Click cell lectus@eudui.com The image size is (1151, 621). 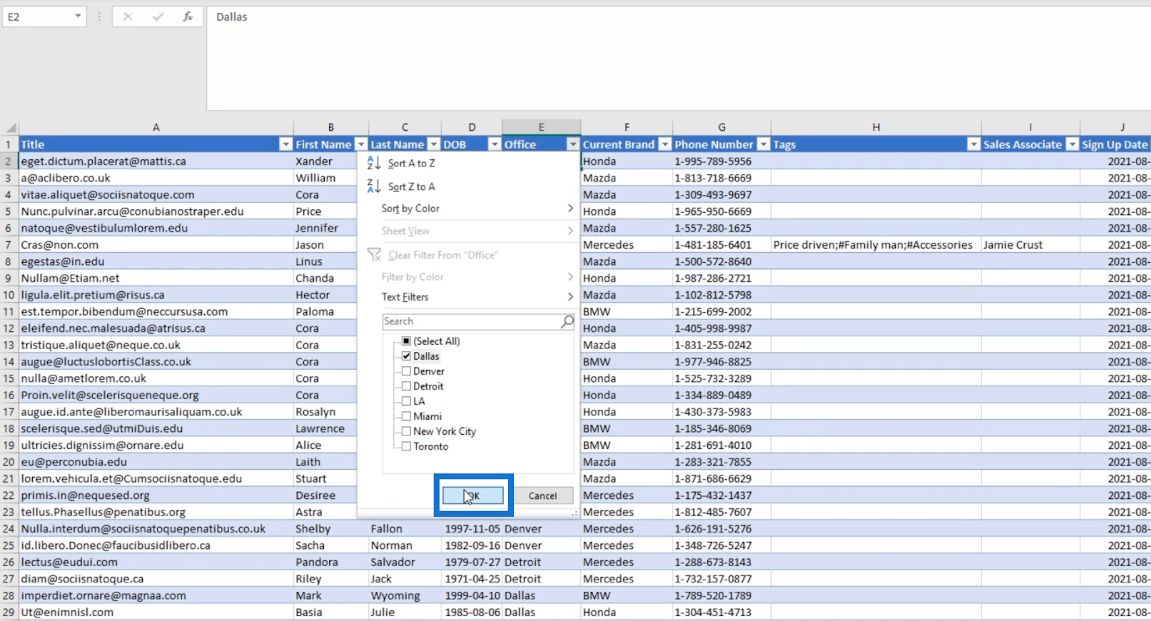(x=156, y=562)
